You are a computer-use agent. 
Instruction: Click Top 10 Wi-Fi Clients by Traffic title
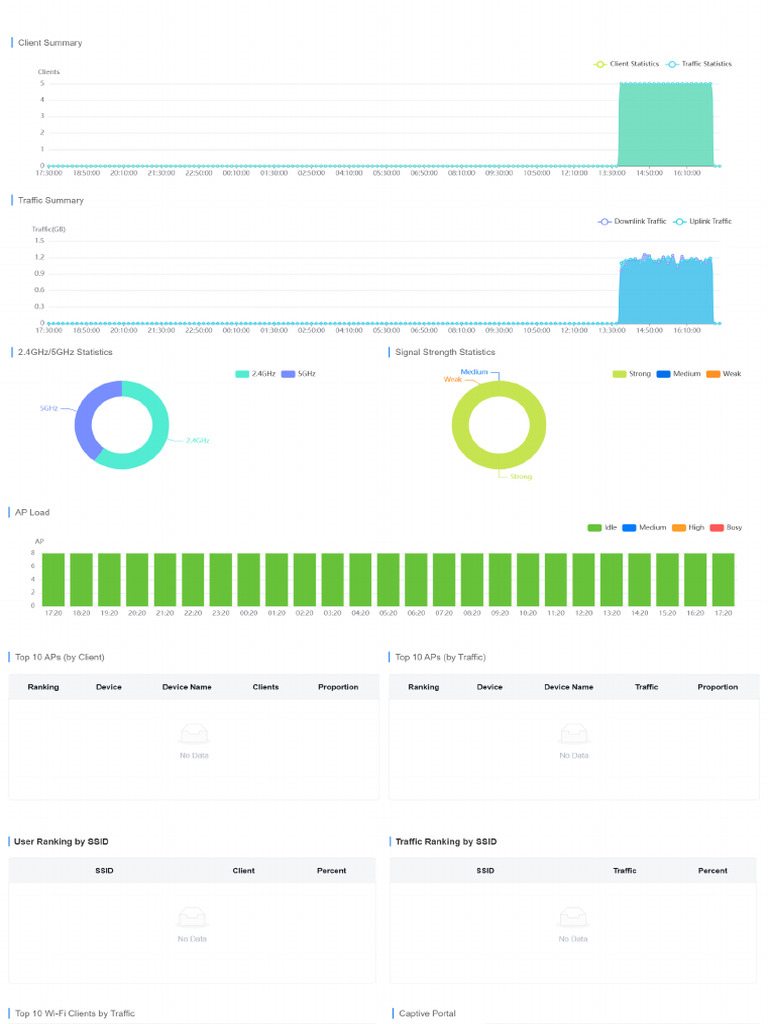pyautogui.click(x=75, y=1014)
